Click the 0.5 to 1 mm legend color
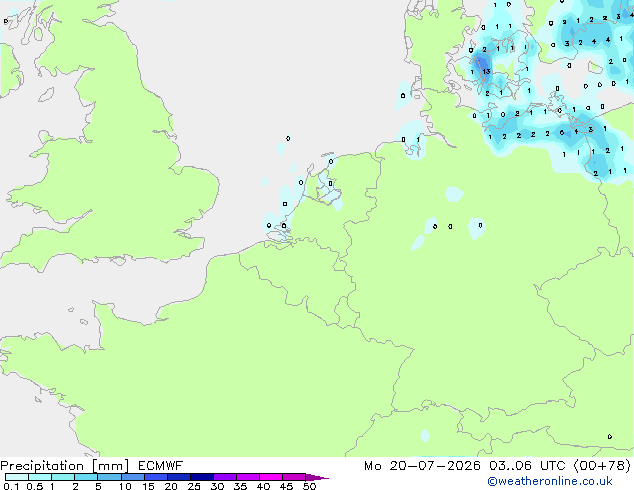Image resolution: width=634 pixels, height=490 pixels. pos(40,477)
